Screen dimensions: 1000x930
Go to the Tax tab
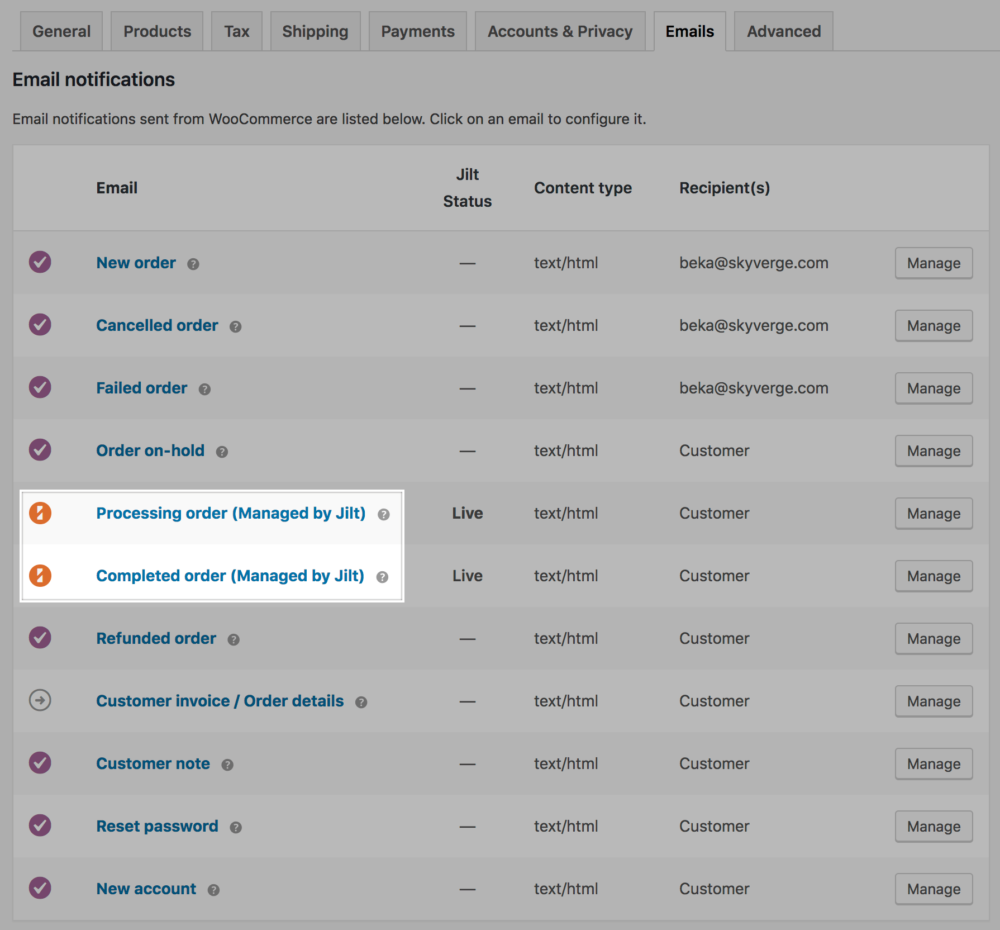tap(237, 31)
